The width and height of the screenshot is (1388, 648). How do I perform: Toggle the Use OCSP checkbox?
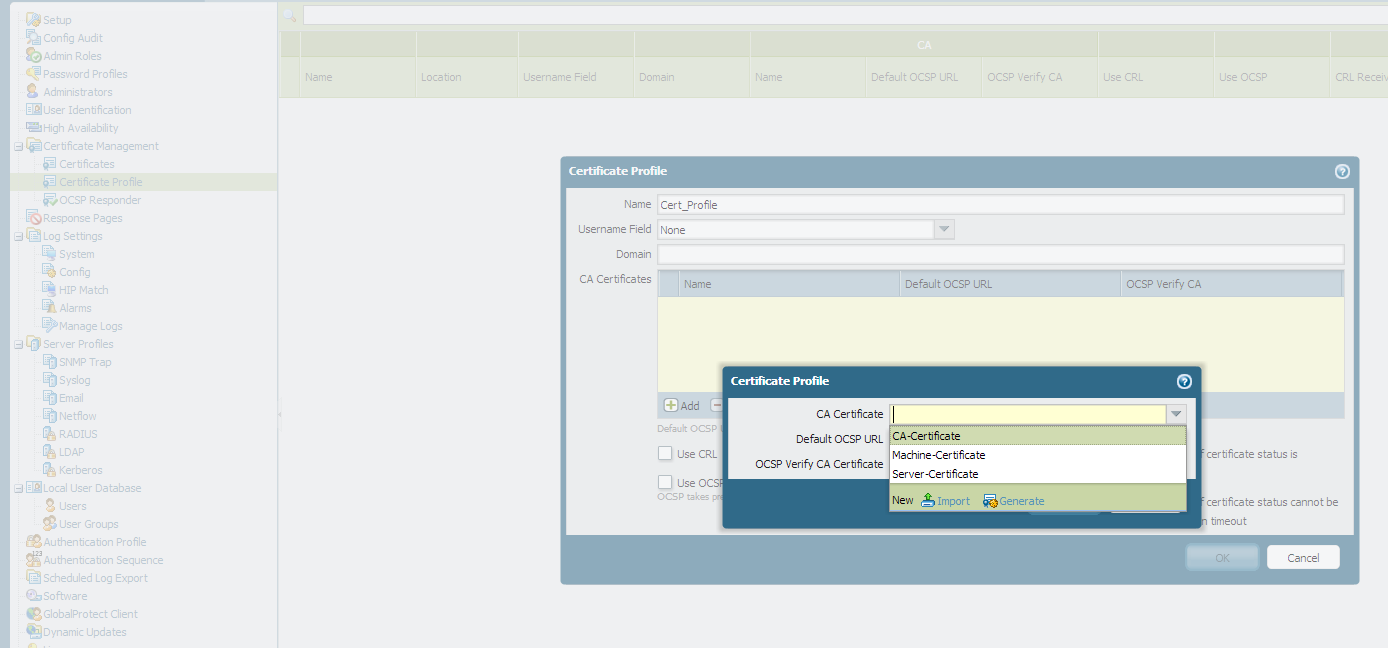[665, 483]
